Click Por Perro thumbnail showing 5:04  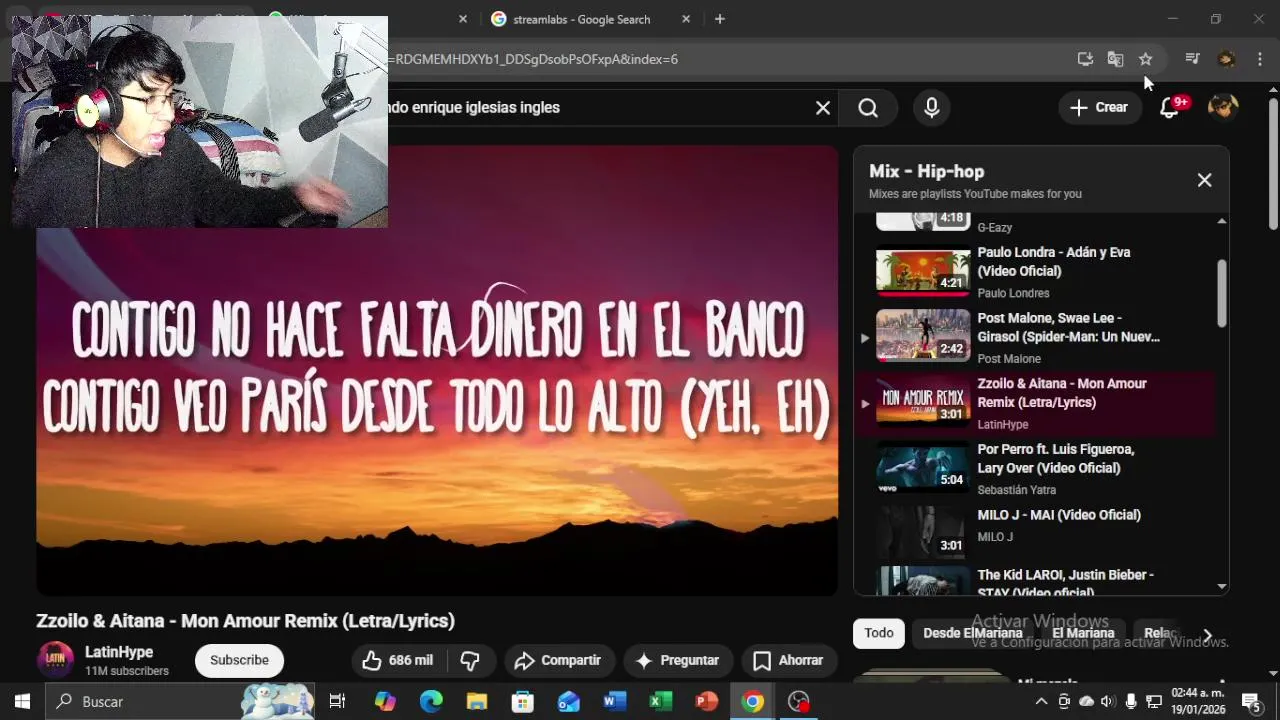coord(923,468)
